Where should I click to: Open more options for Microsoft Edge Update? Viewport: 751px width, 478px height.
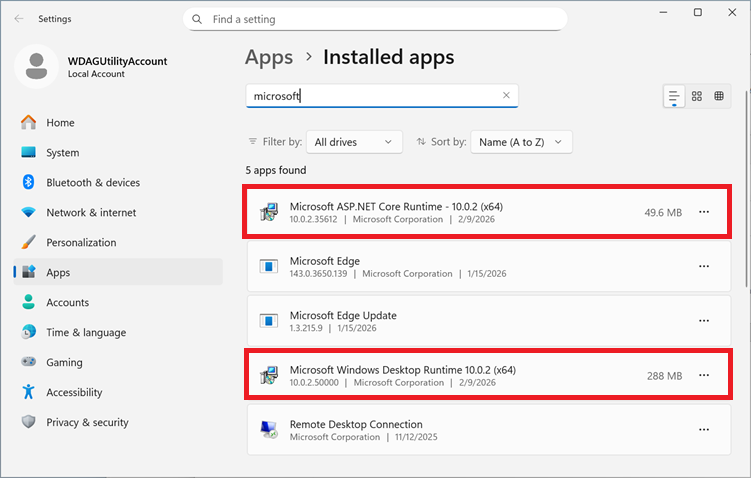pos(704,321)
